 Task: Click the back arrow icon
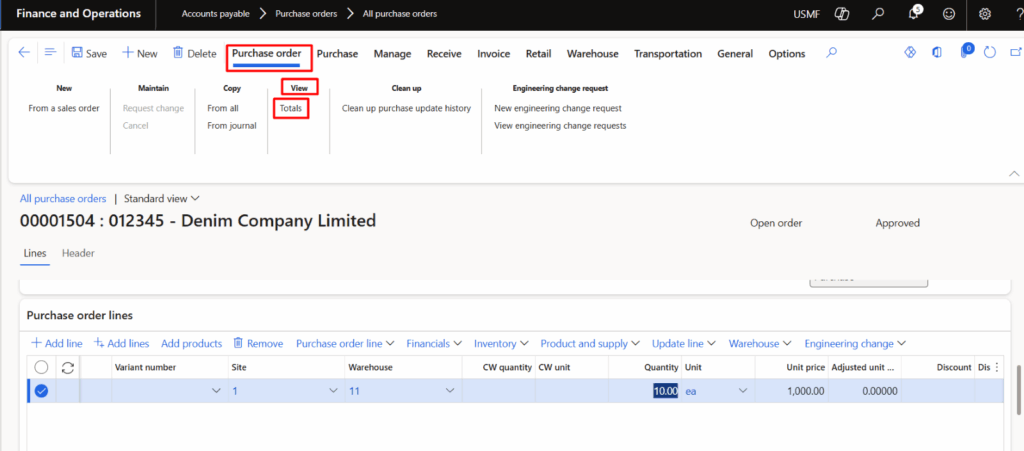click(24, 53)
